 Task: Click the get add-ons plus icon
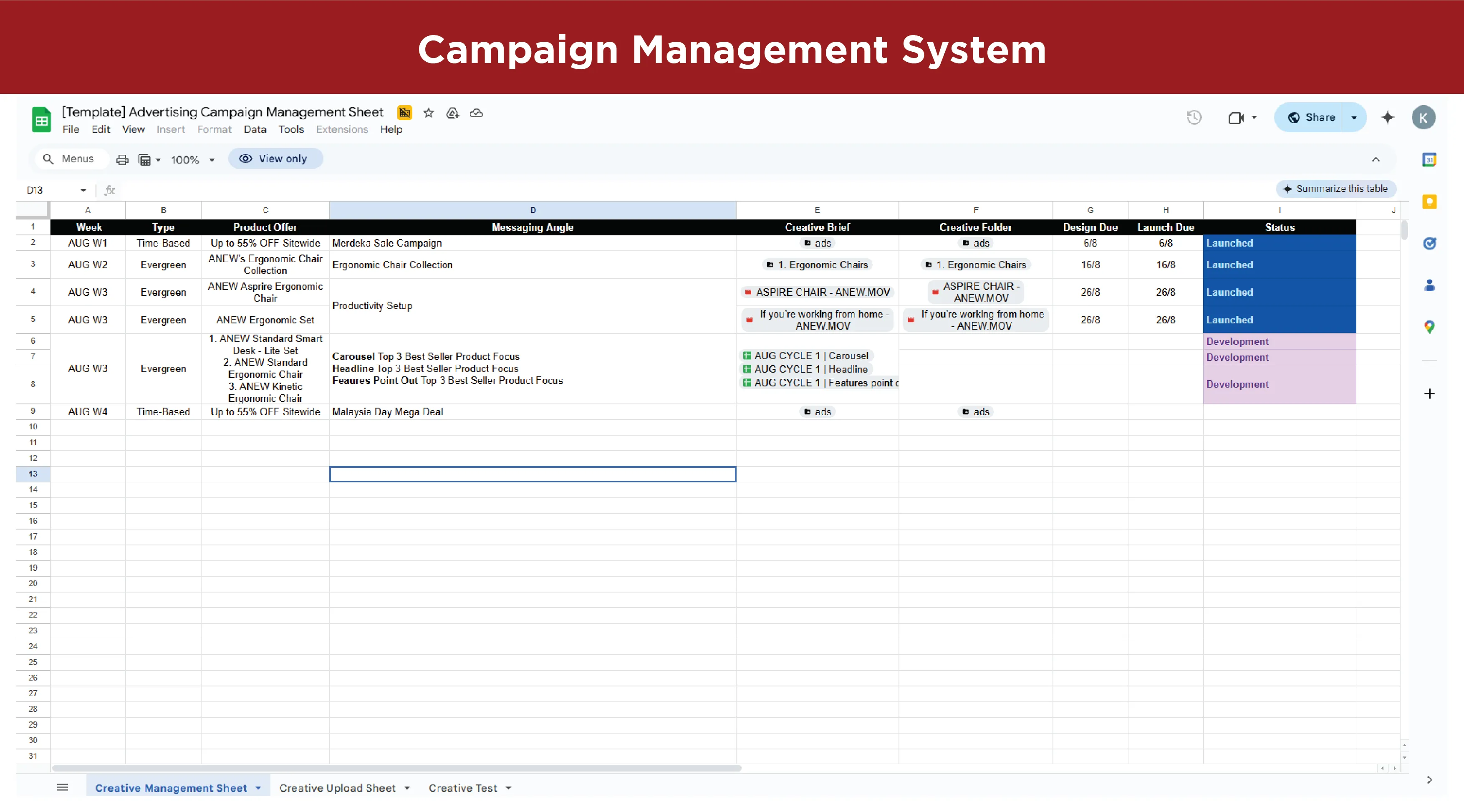pos(1429,394)
